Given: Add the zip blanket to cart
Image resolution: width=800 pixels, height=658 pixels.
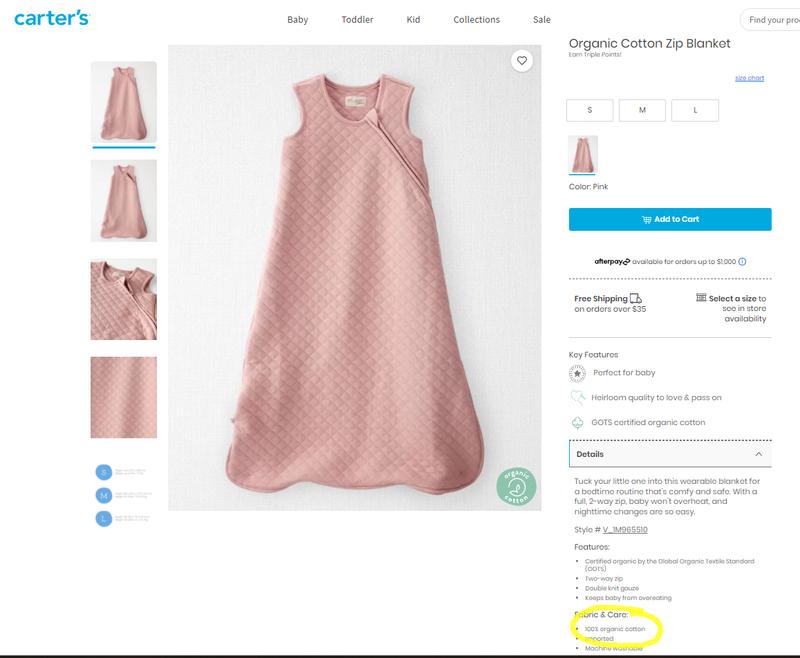Looking at the screenshot, I should (670, 219).
